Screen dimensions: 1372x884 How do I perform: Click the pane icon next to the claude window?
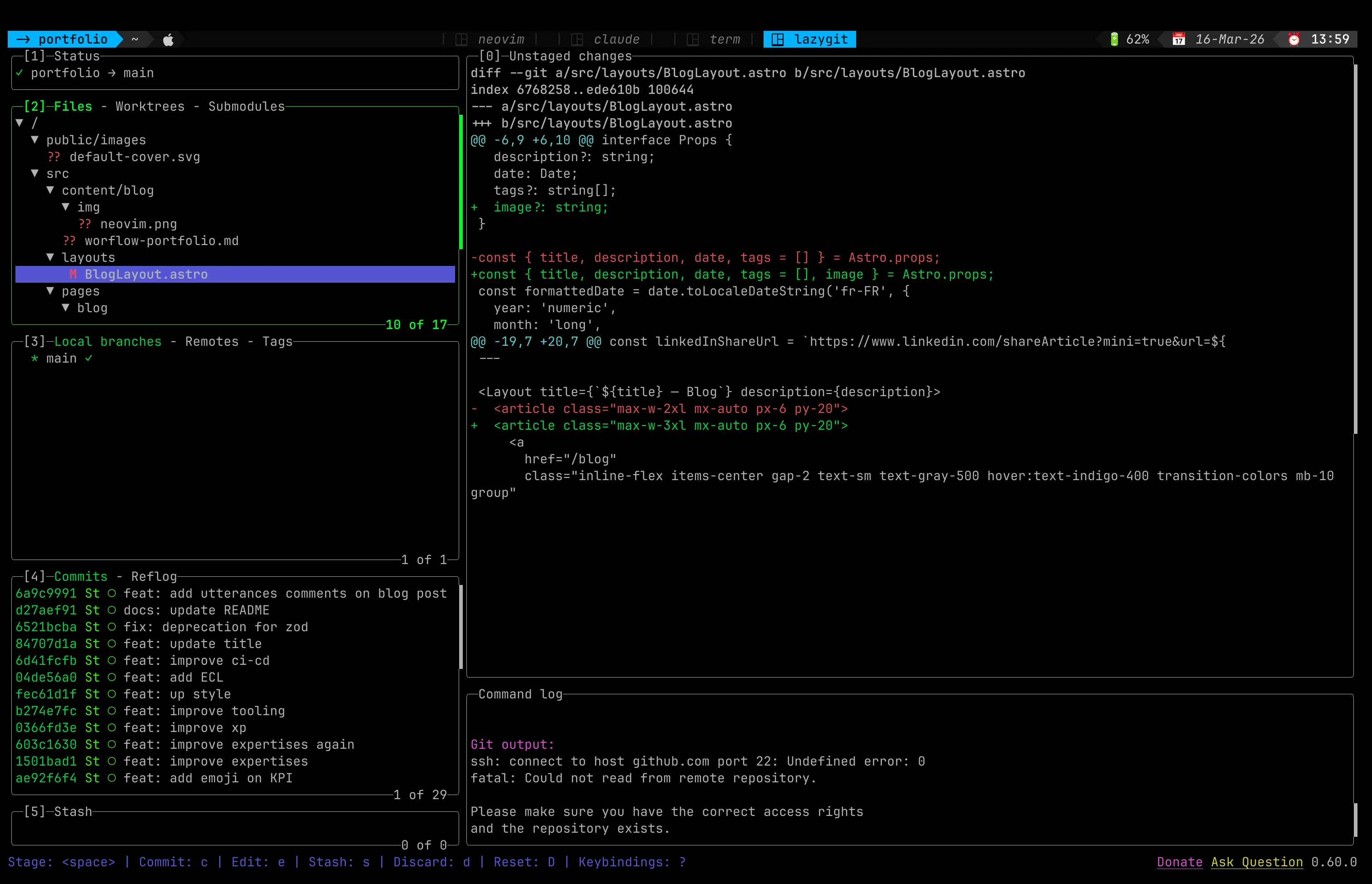tap(578, 39)
